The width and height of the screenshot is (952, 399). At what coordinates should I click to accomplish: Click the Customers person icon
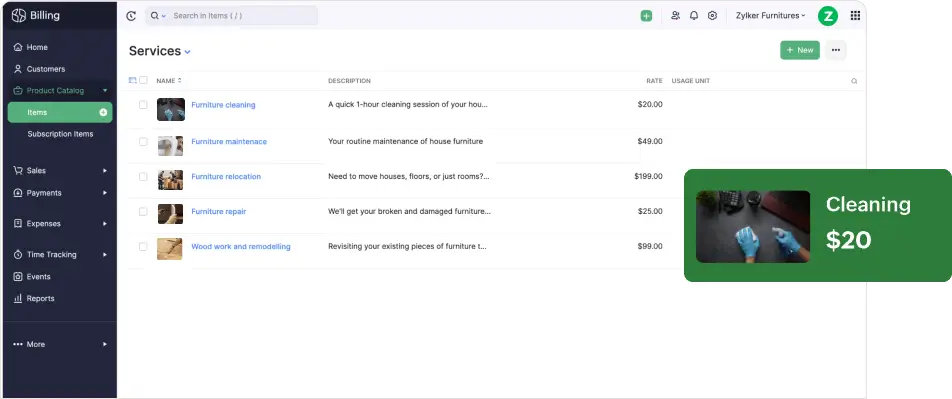point(18,69)
